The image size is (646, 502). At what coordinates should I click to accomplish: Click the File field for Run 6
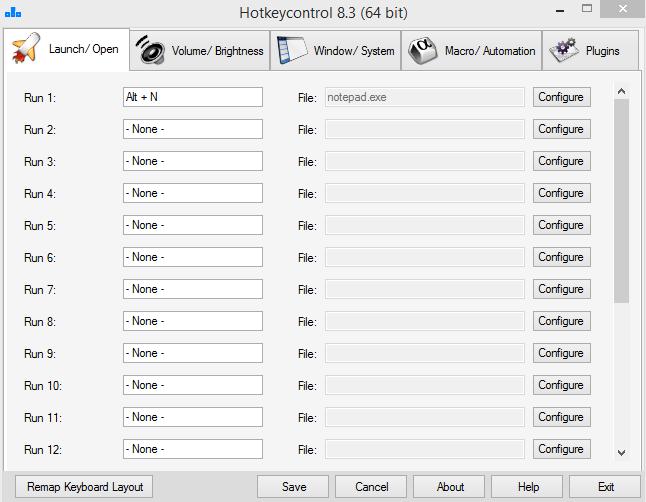424,257
